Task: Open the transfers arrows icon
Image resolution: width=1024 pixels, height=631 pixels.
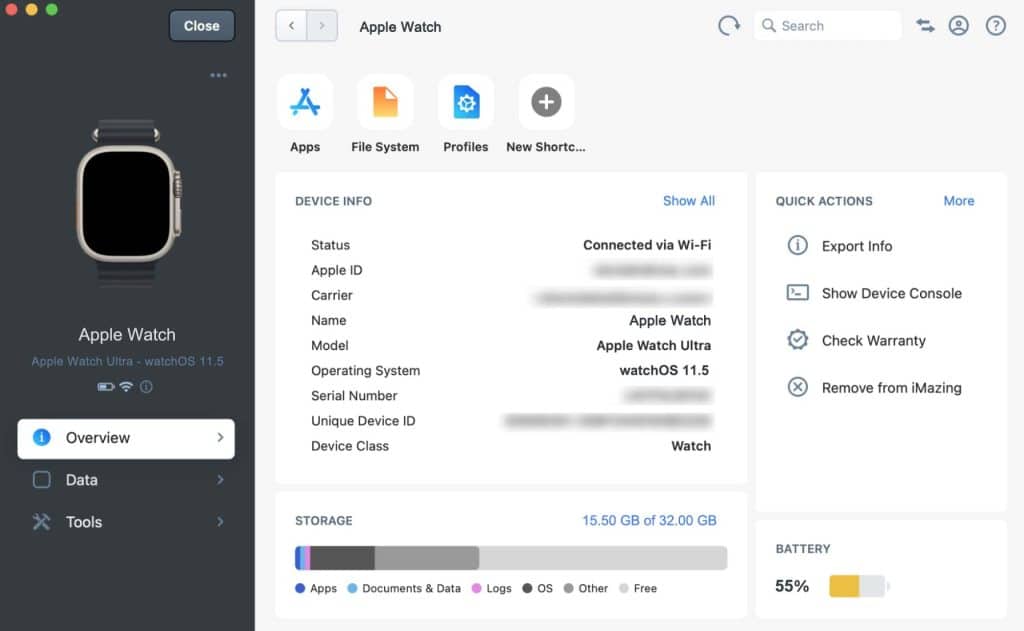Action: pyautogui.click(x=925, y=26)
